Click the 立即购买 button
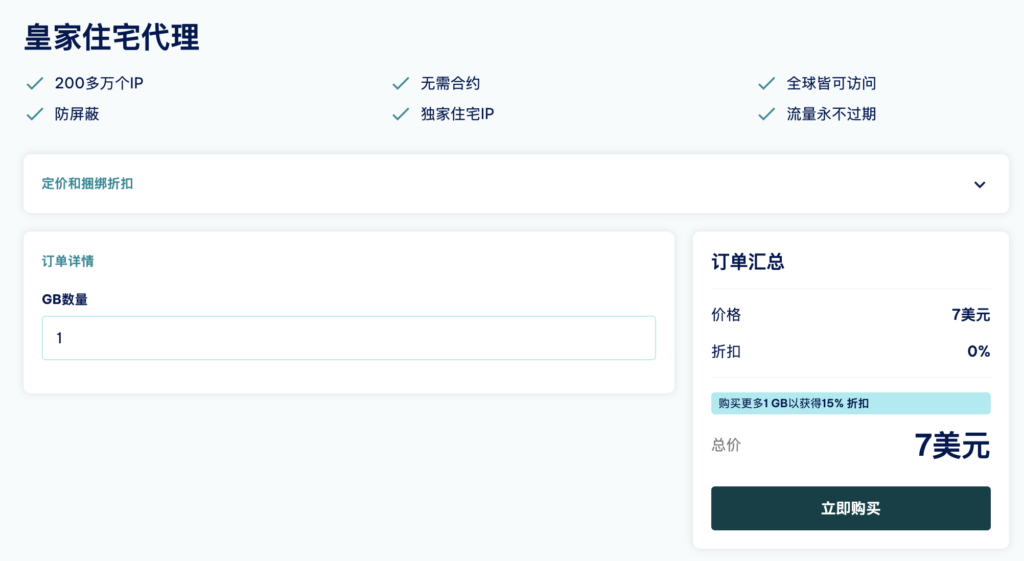This screenshot has width=1024, height=561. tap(850, 508)
